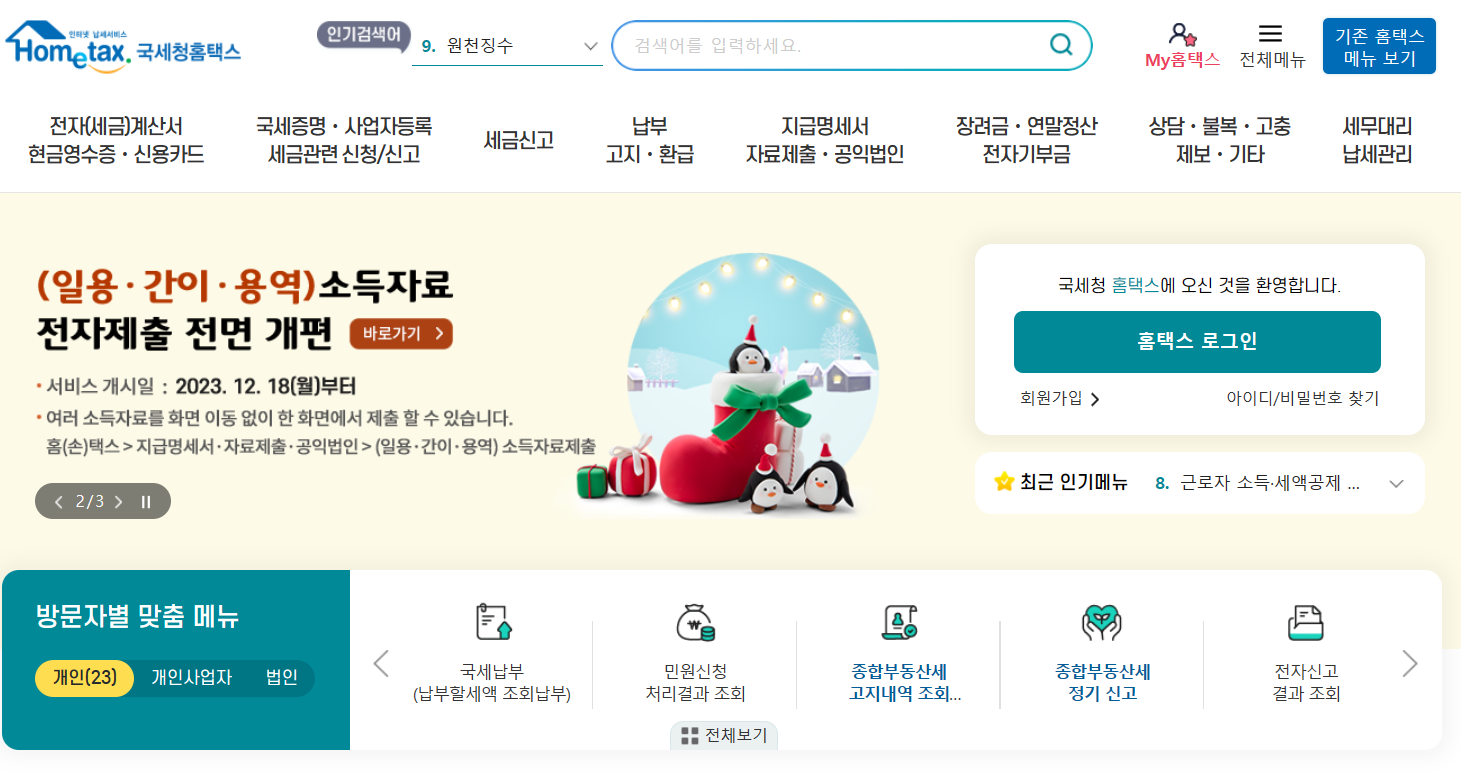Image resolution: width=1461 pixels, height=781 pixels.
Task: Click the 국세납부 document icon
Action: [x=493, y=622]
